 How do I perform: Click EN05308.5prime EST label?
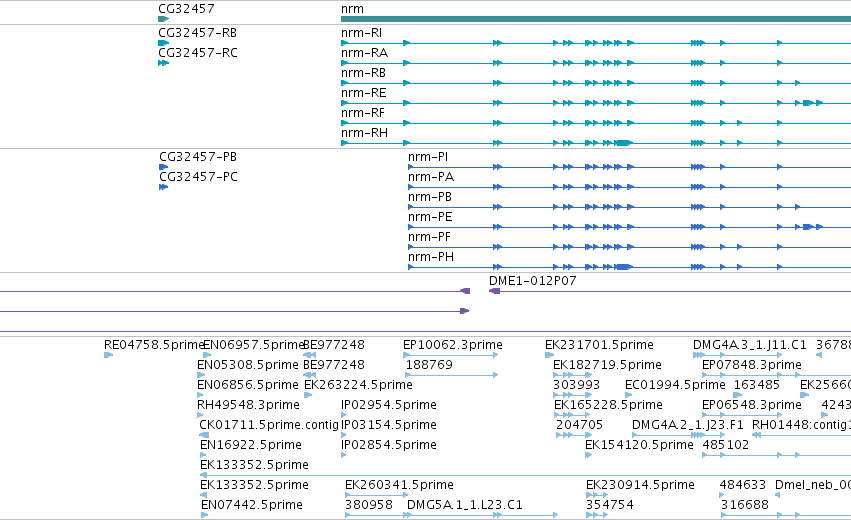tap(247, 365)
